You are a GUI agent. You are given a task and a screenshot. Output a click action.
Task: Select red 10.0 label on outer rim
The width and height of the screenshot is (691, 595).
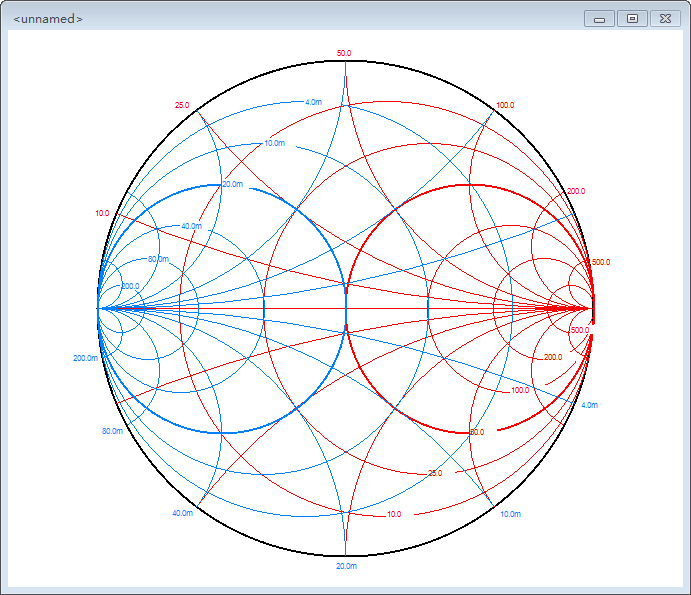coord(102,213)
